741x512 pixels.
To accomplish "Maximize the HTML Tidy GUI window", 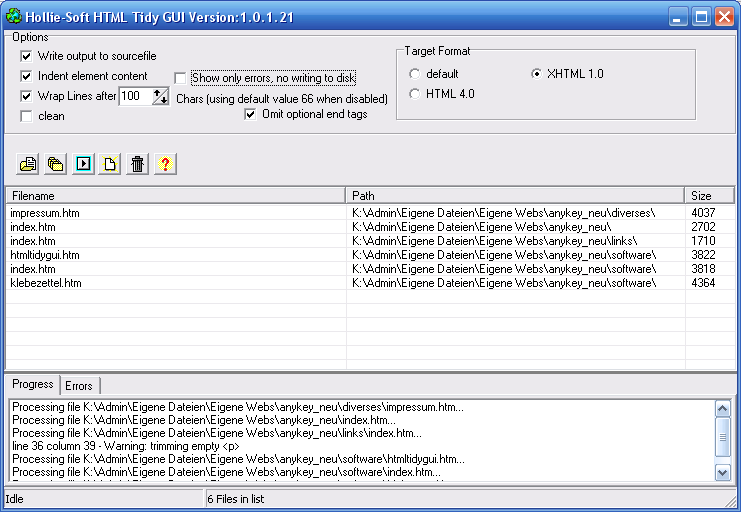I will click(x=701, y=17).
